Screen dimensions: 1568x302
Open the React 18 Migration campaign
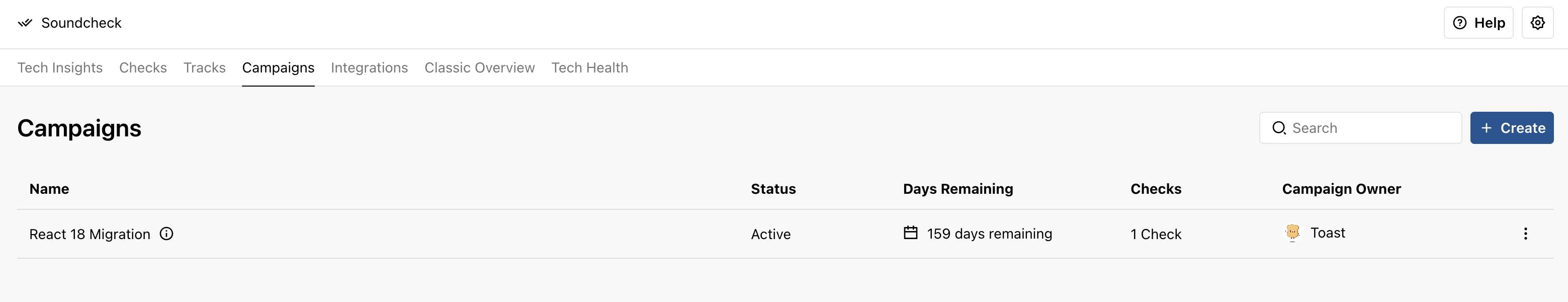click(x=90, y=235)
